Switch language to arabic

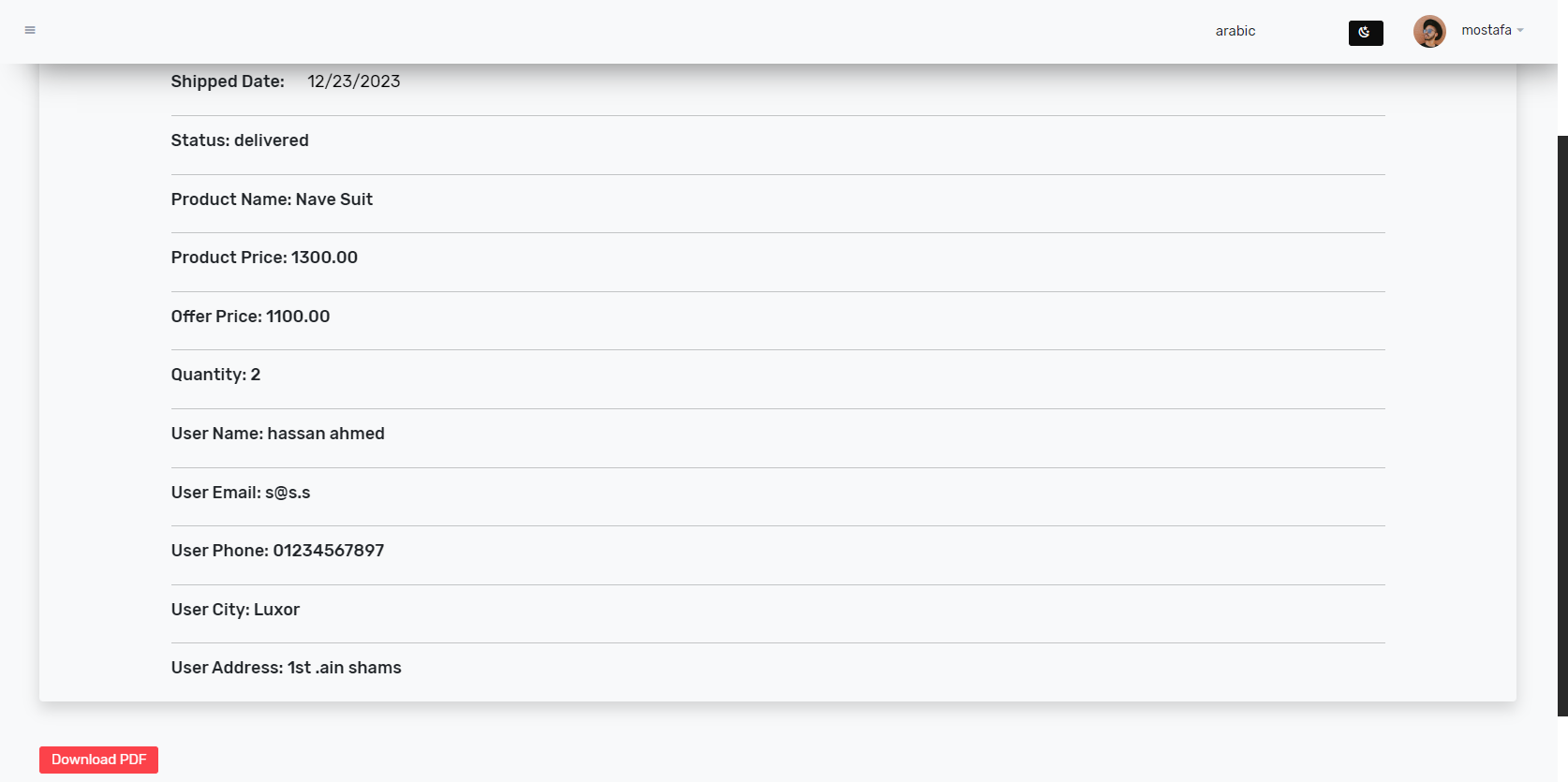(x=1235, y=31)
